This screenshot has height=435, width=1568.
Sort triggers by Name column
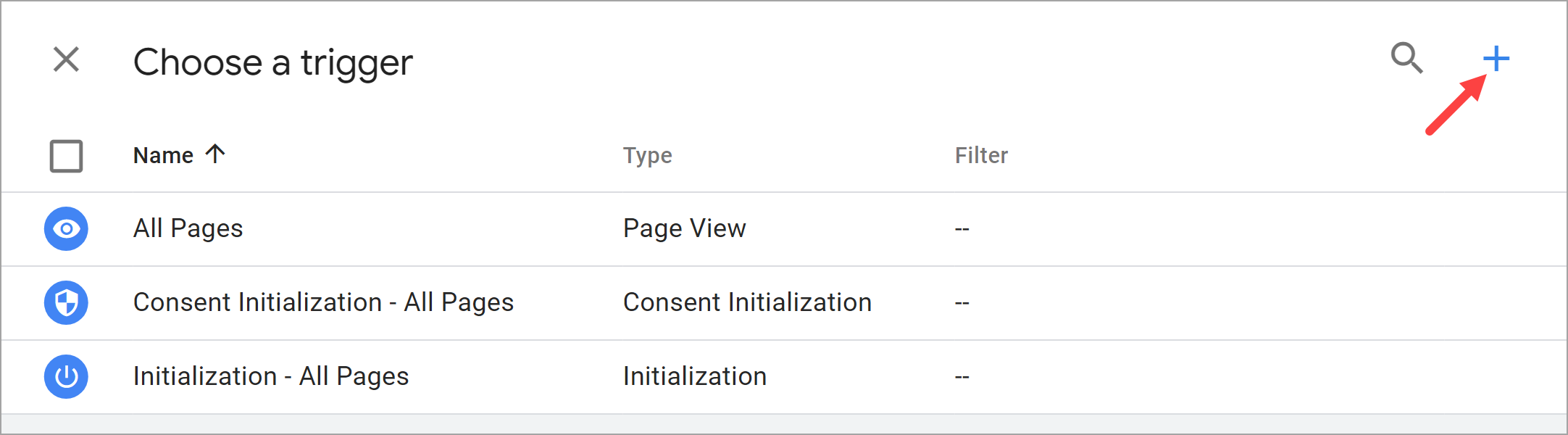(163, 155)
